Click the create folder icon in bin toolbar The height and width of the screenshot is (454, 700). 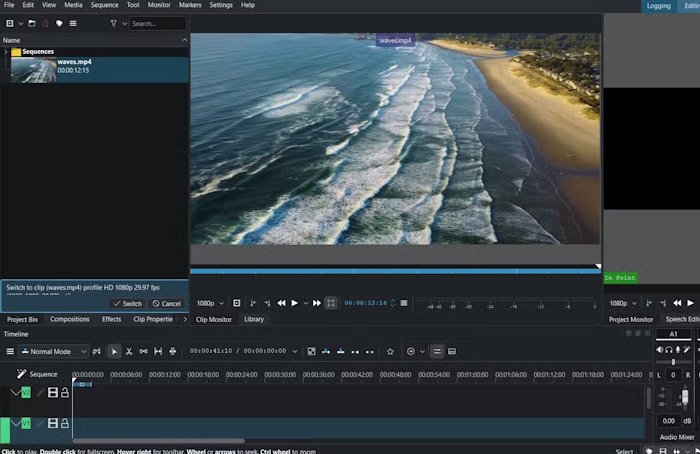[32, 23]
